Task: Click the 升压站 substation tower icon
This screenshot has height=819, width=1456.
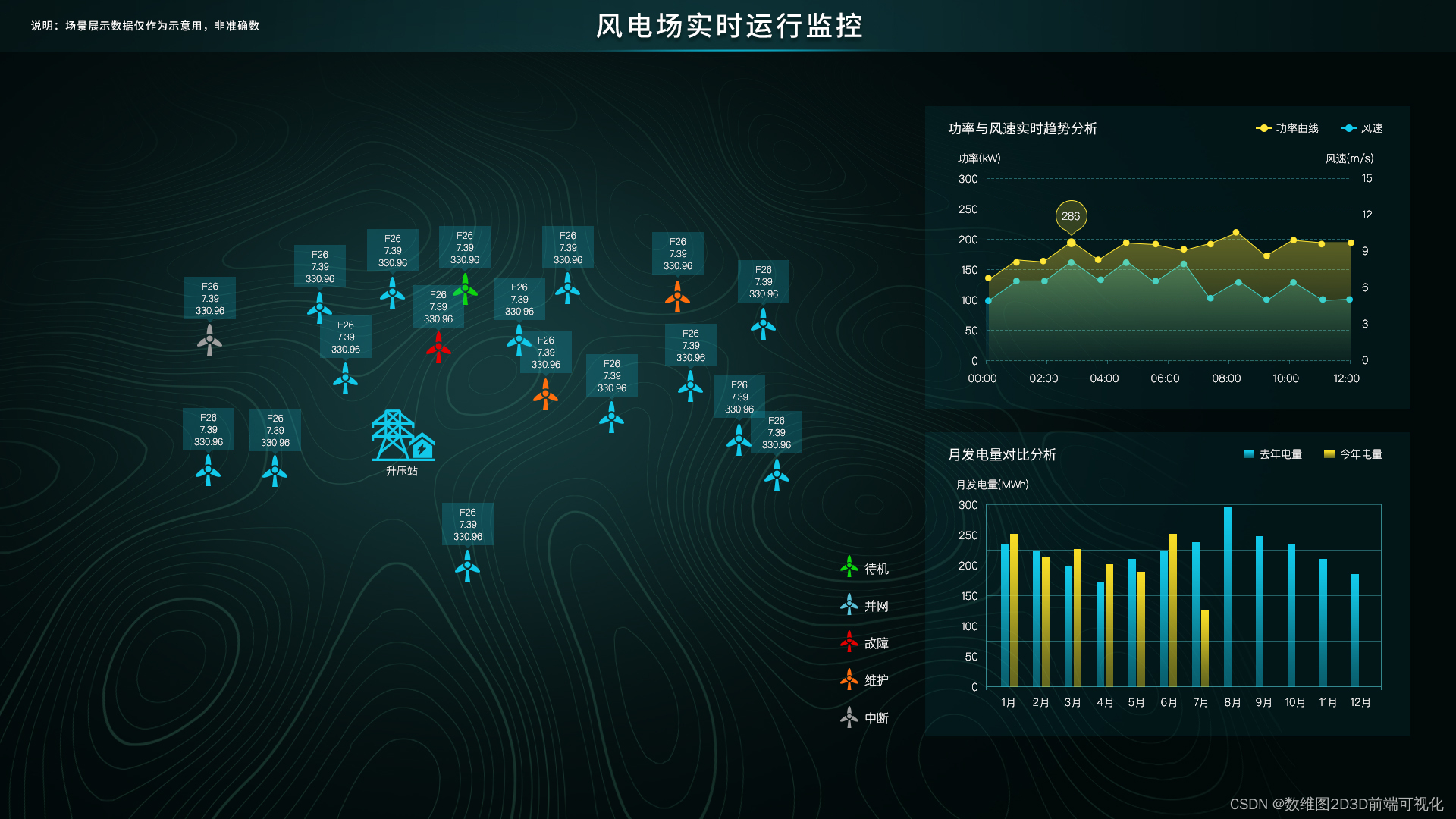Action: tap(403, 435)
